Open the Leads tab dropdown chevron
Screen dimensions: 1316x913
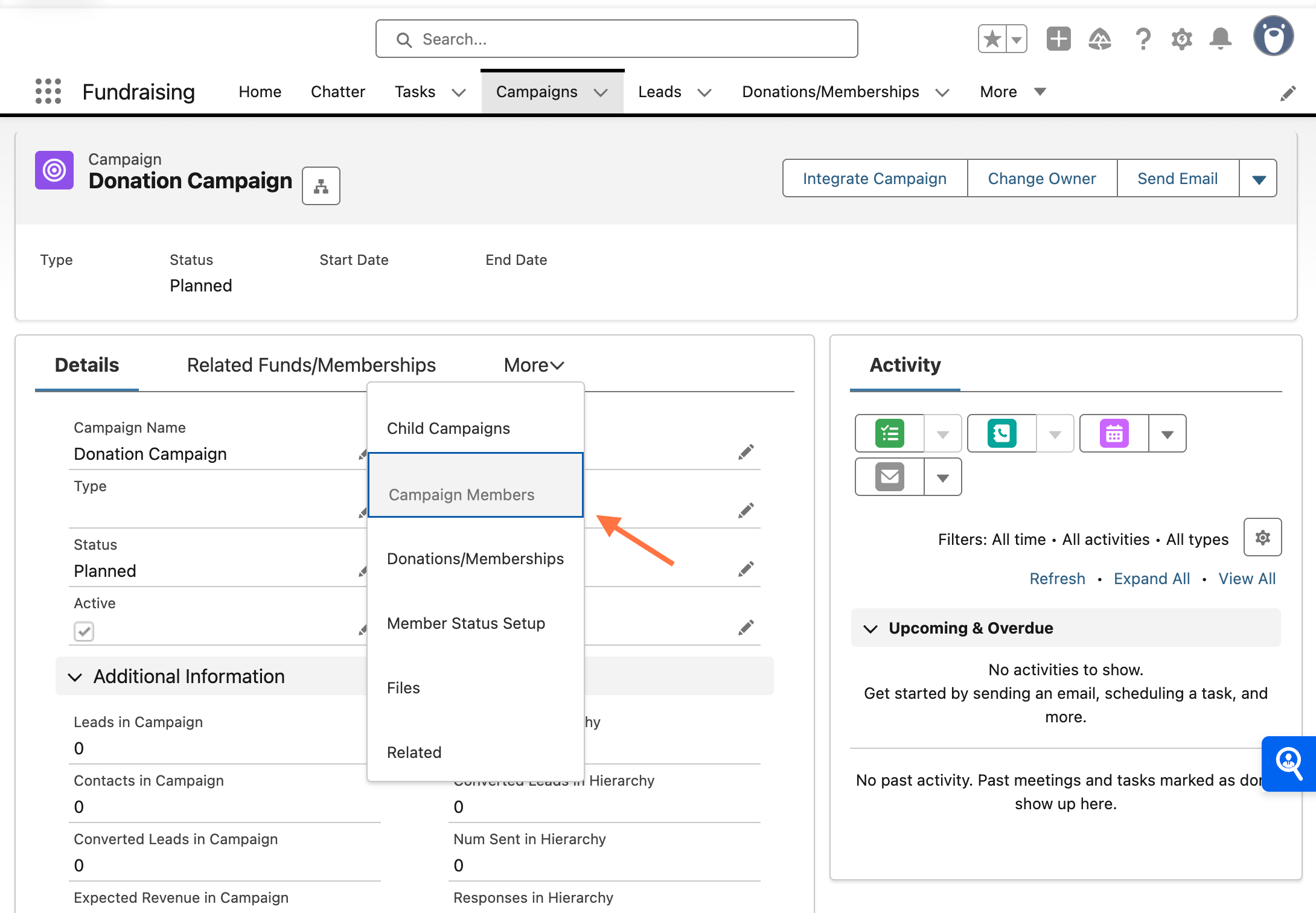pyautogui.click(x=704, y=92)
